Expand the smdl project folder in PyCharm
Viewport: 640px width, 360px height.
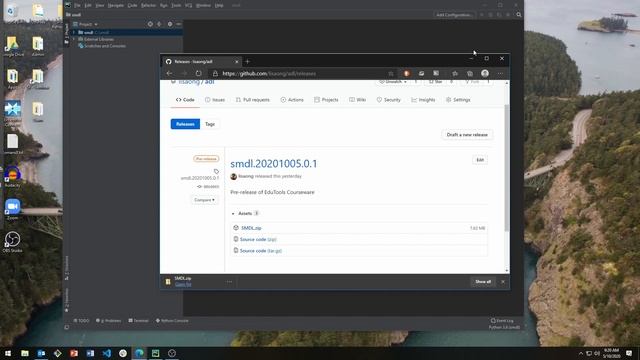tap(74, 32)
